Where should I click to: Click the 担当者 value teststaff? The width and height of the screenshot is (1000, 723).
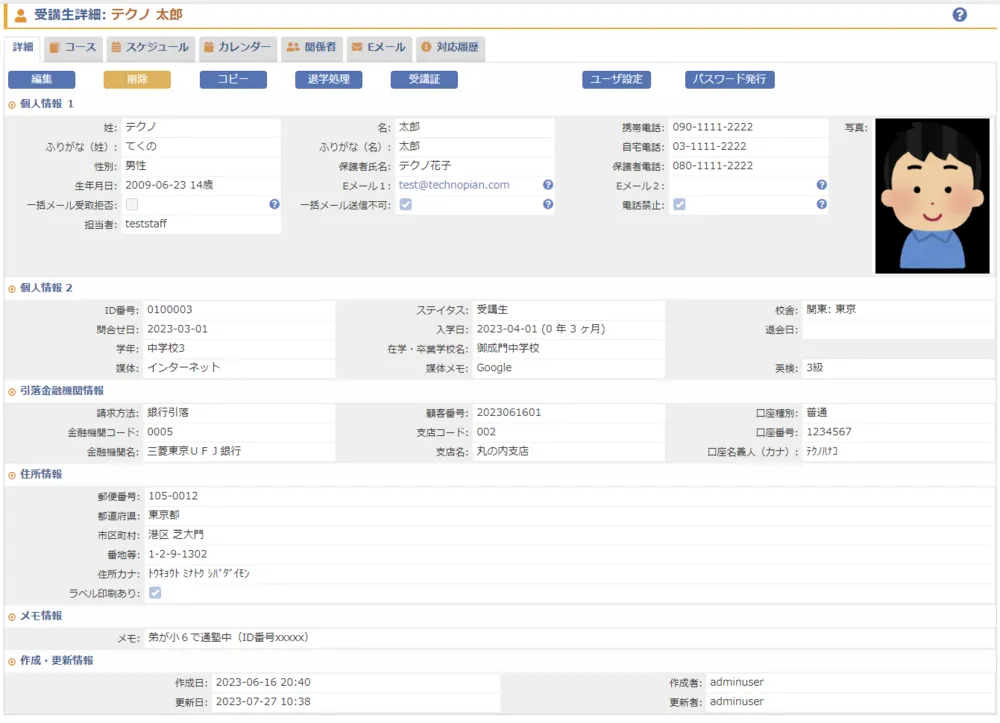[x=145, y=224]
